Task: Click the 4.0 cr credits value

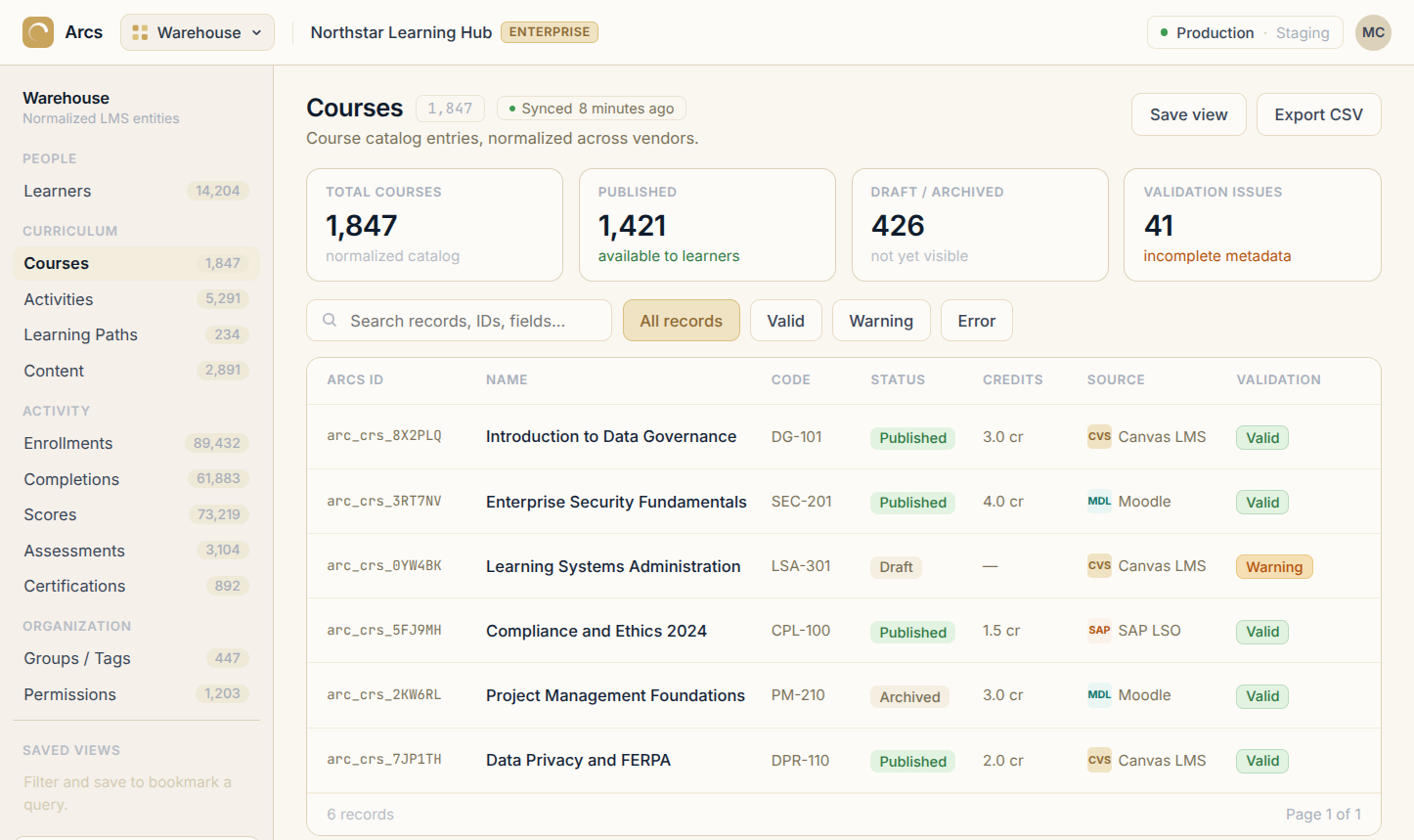Action: coord(1003,502)
